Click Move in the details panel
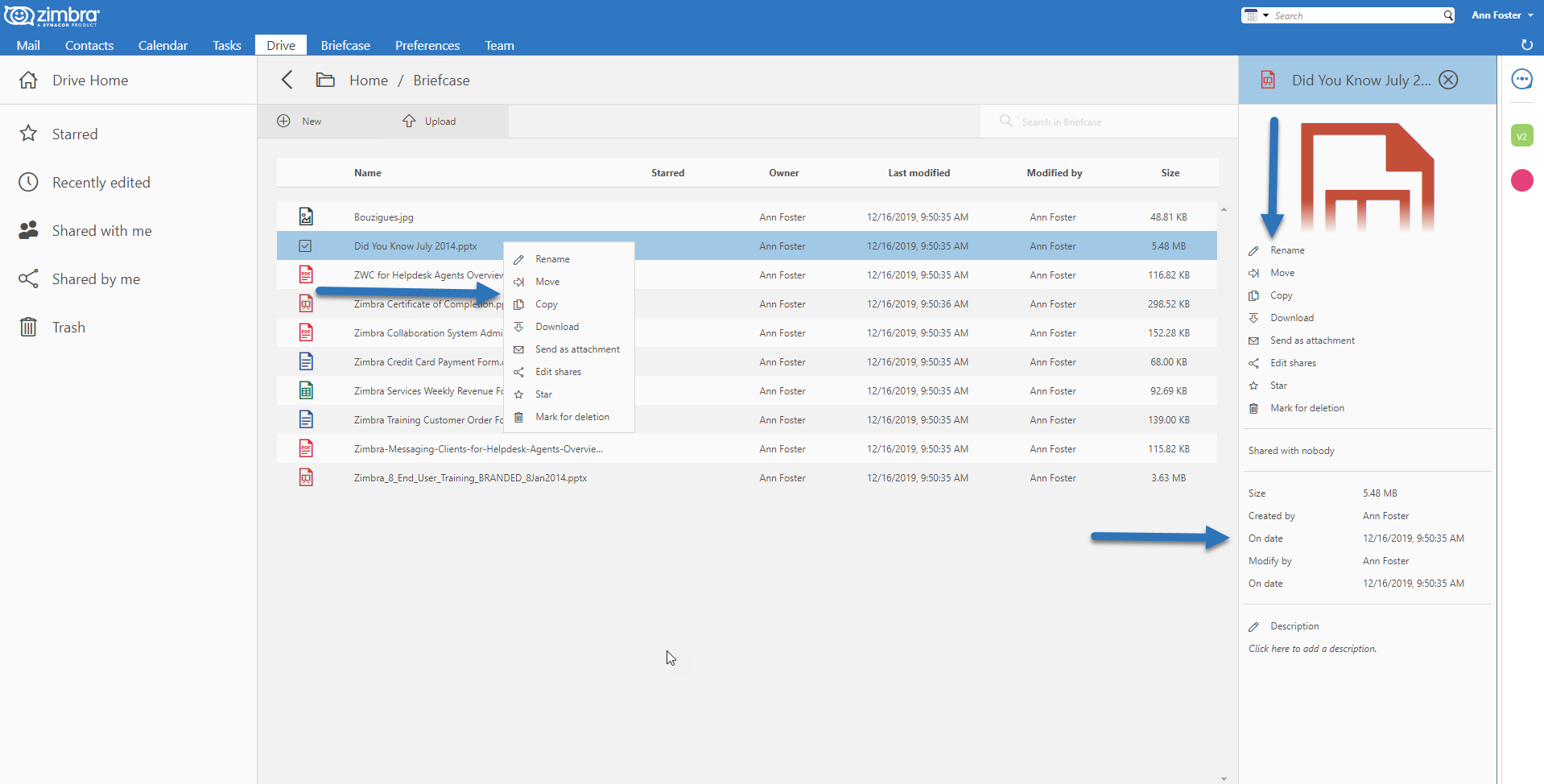1544x784 pixels. (1282, 273)
